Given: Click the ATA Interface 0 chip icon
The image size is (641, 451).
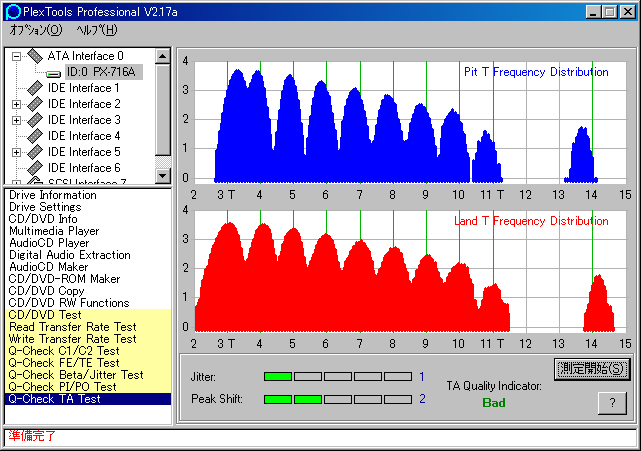Looking at the screenshot, I should pyautogui.click(x=35, y=56).
